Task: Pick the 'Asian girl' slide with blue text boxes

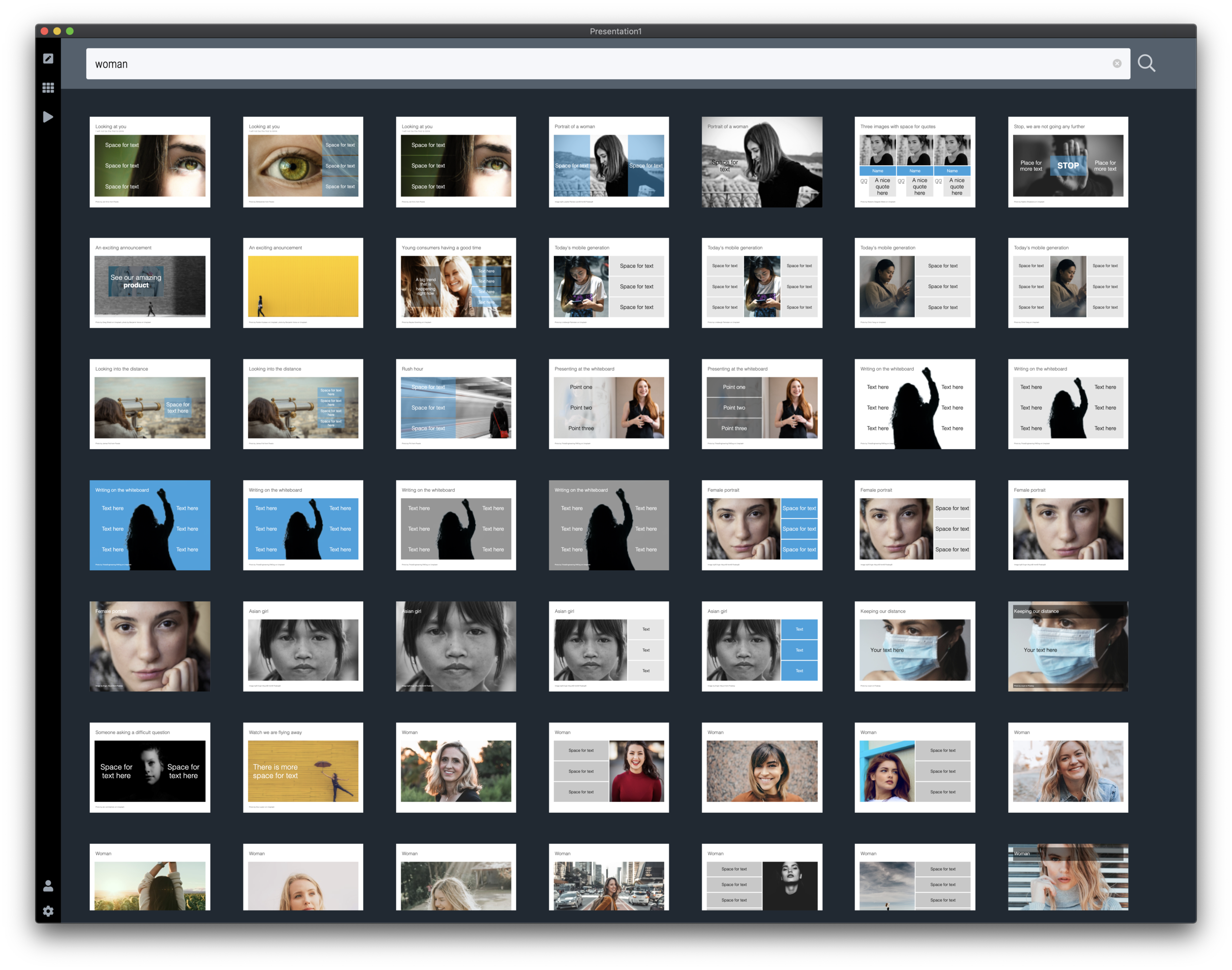Action: click(761, 646)
